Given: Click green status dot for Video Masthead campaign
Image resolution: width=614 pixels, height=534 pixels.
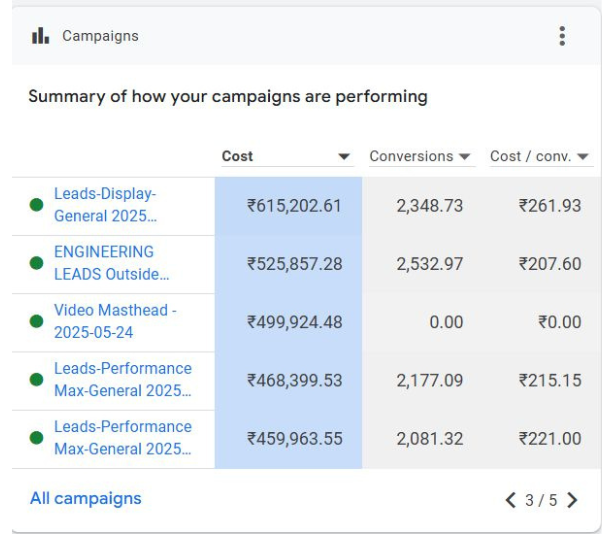Looking at the screenshot, I should [x=37, y=321].
